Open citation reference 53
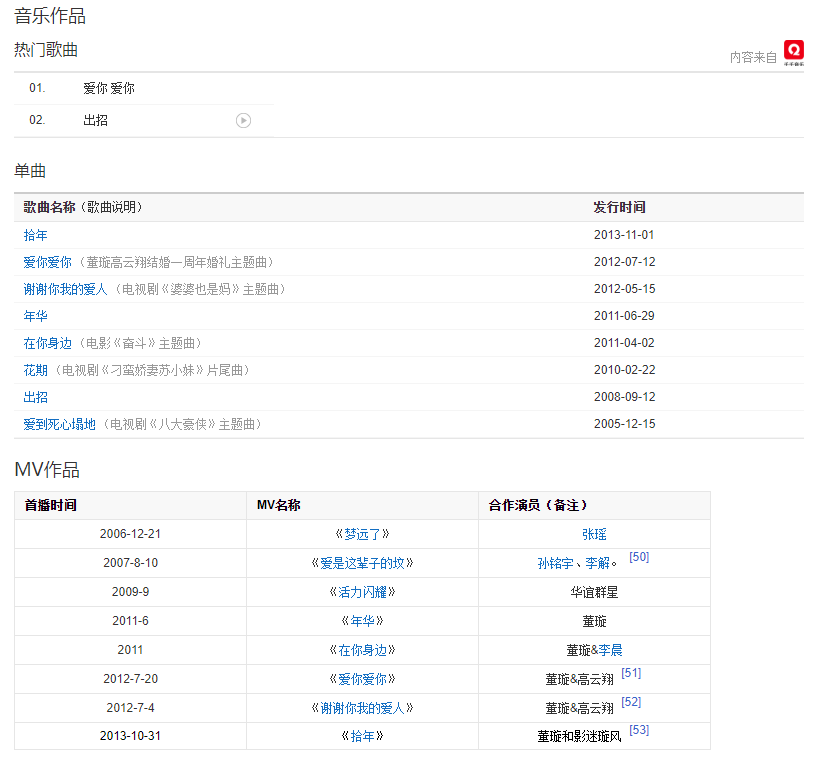This screenshot has height=766, width=818. click(x=639, y=730)
